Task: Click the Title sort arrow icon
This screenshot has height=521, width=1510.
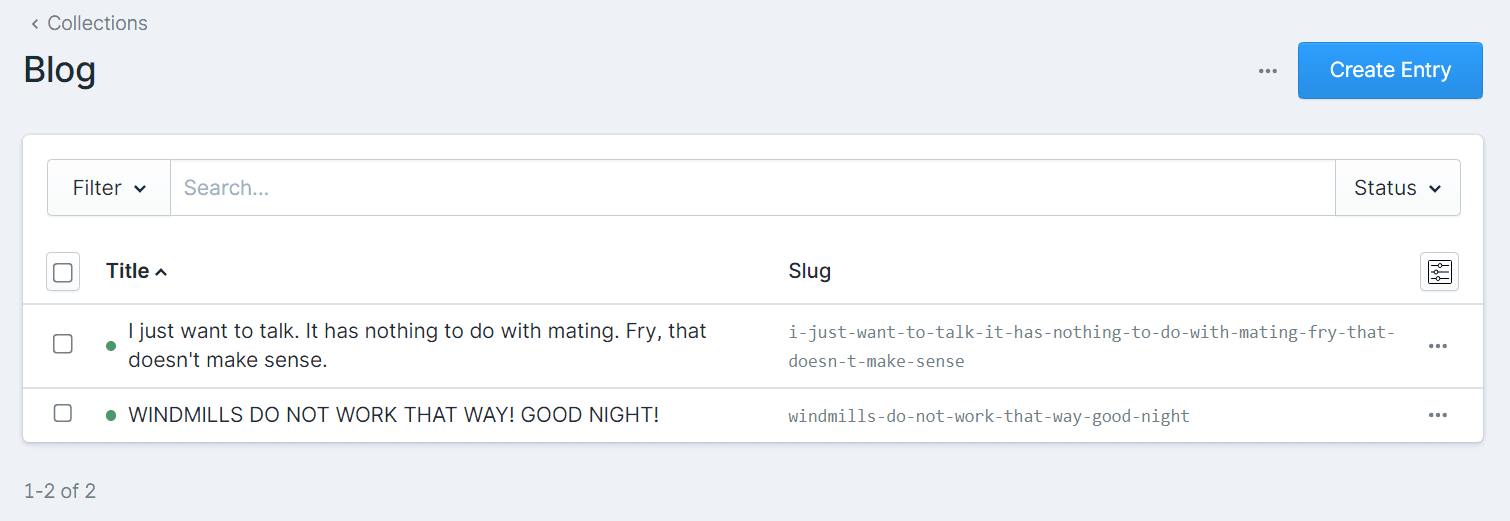Action: (162, 272)
